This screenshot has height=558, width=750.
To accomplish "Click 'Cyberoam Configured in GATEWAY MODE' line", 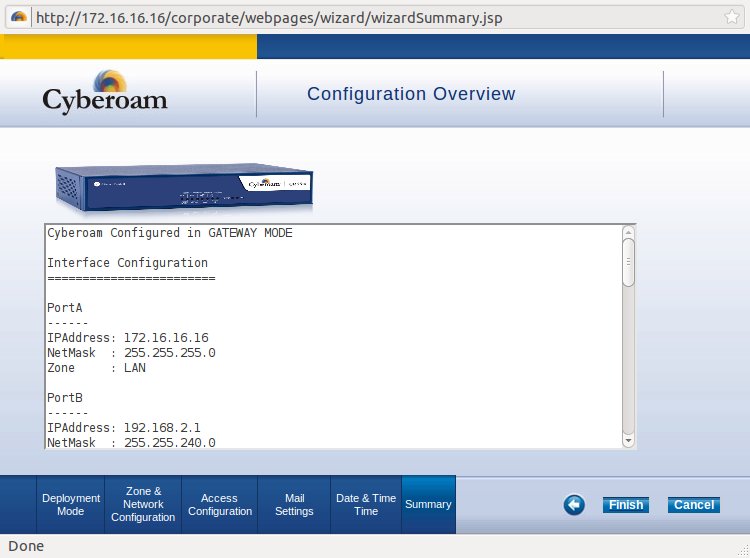I will click(x=170, y=233).
